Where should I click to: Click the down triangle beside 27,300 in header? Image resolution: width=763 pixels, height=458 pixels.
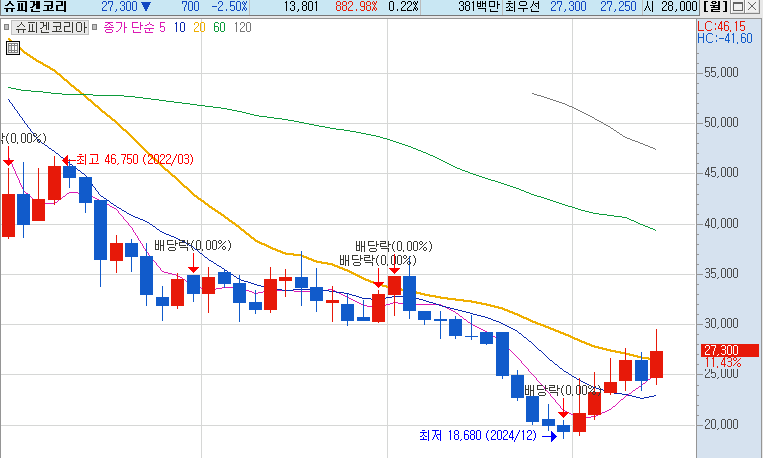(146, 7)
